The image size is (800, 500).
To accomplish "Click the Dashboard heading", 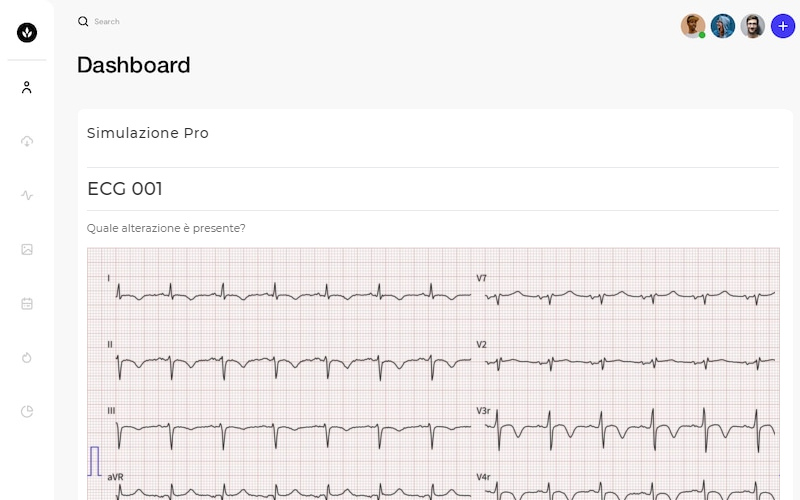I will (134, 65).
